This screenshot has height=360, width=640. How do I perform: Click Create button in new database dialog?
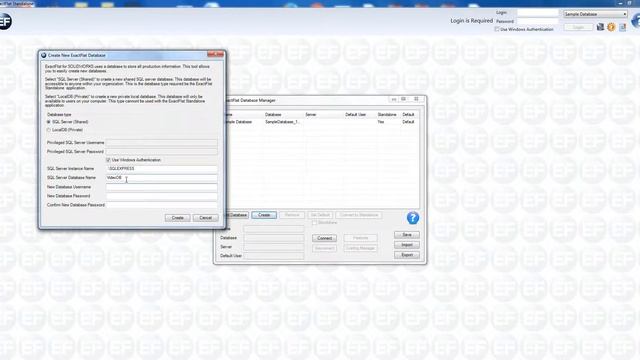click(x=178, y=218)
